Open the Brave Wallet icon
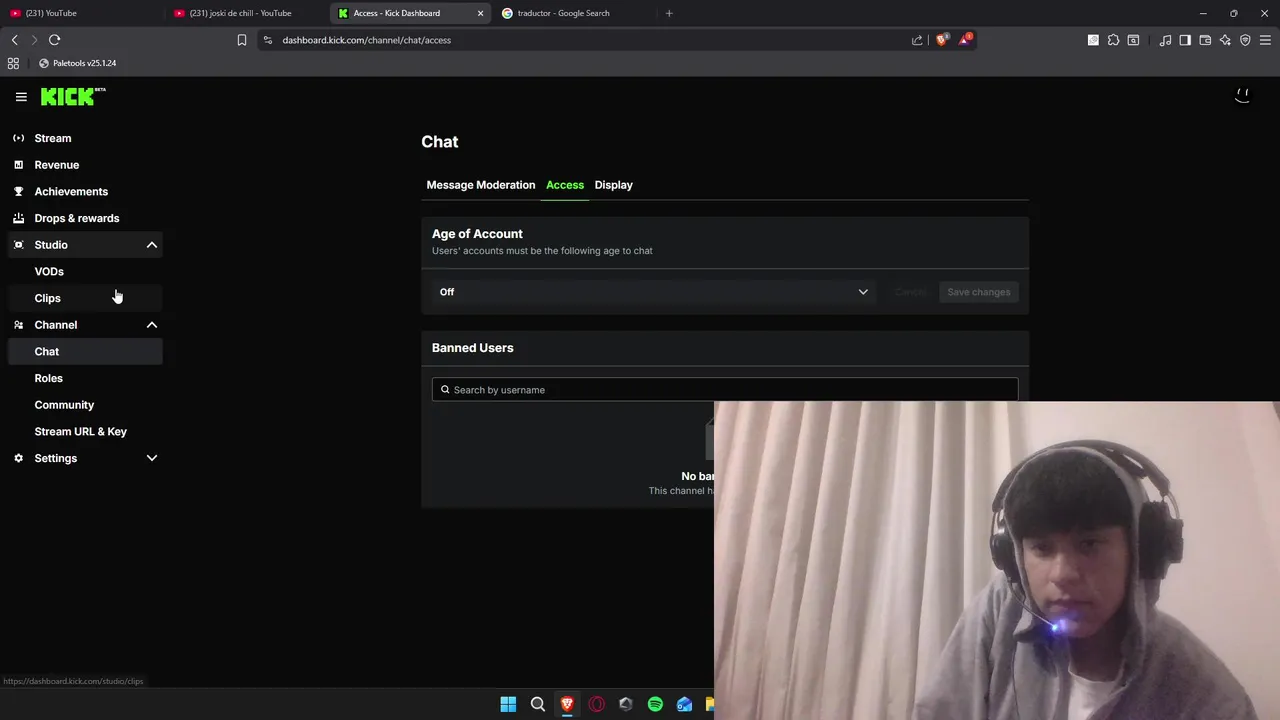 pyautogui.click(x=1205, y=40)
